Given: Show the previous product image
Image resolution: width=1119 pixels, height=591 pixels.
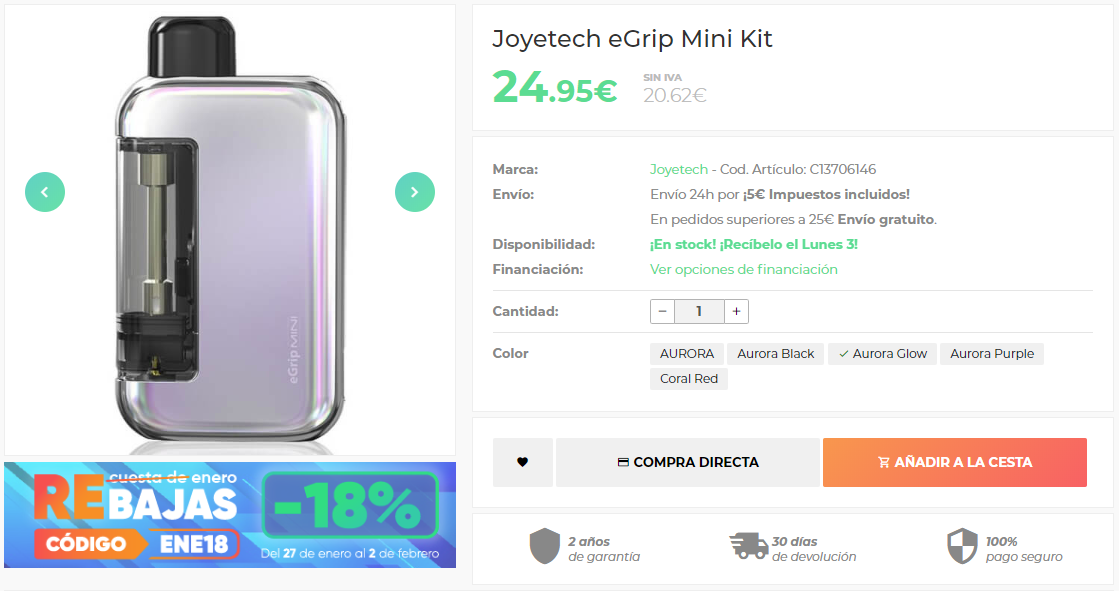Looking at the screenshot, I should [x=45, y=192].
